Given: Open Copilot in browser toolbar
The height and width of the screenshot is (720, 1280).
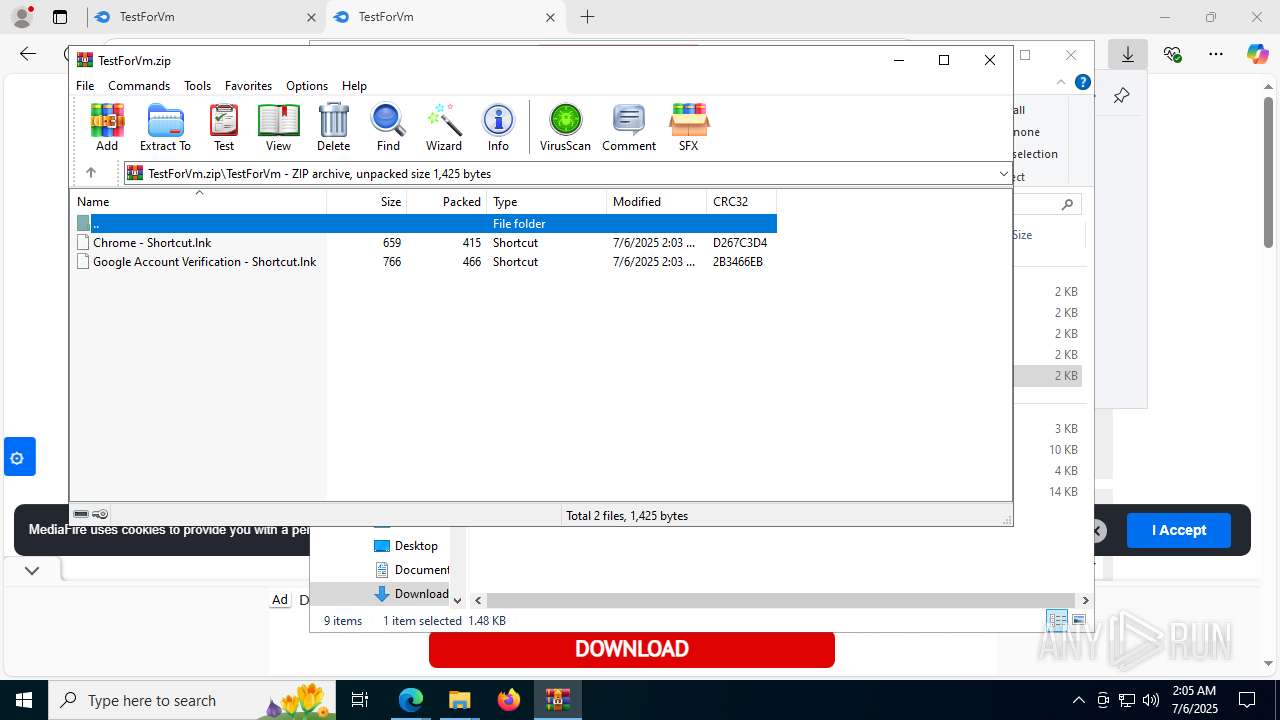Looking at the screenshot, I should point(1257,54).
